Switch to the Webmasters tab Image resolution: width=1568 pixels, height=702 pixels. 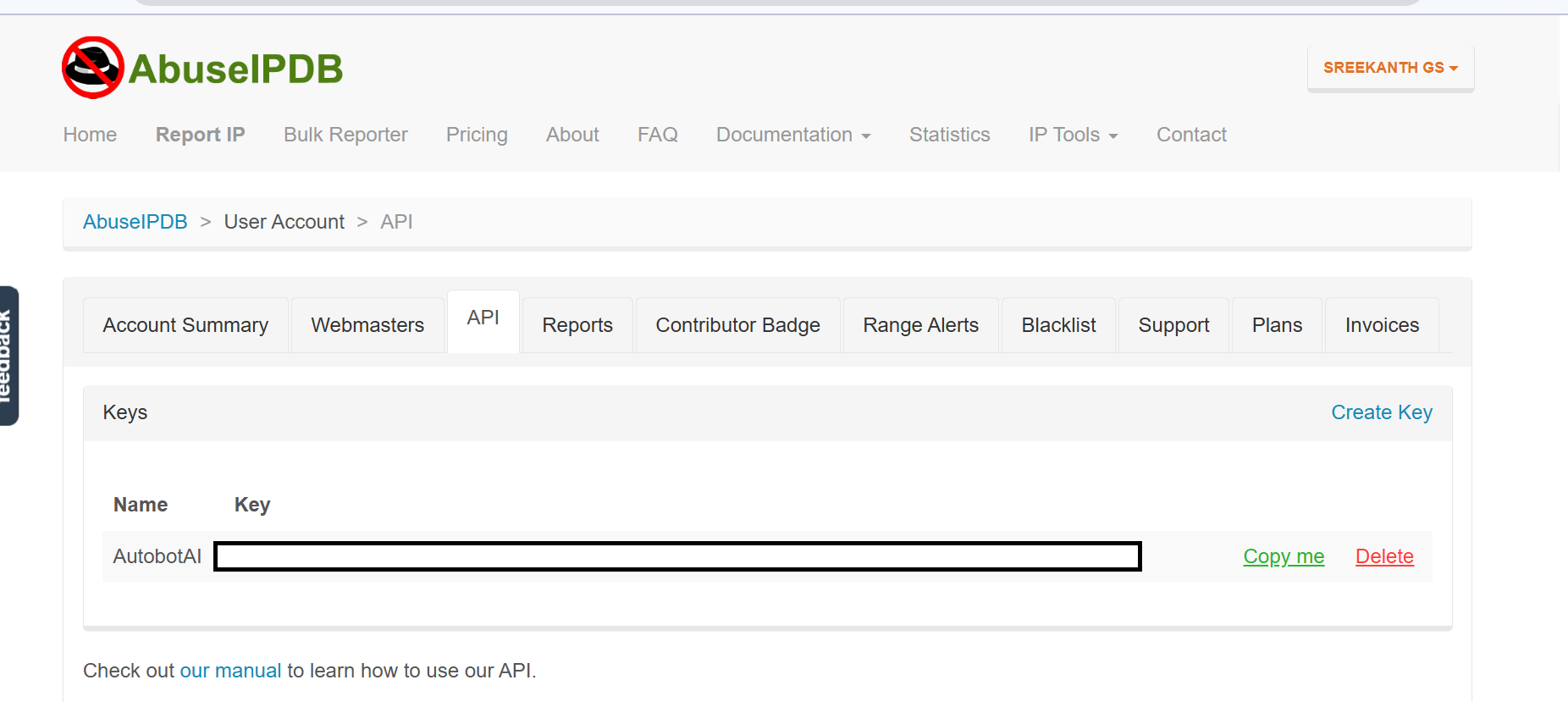(367, 325)
